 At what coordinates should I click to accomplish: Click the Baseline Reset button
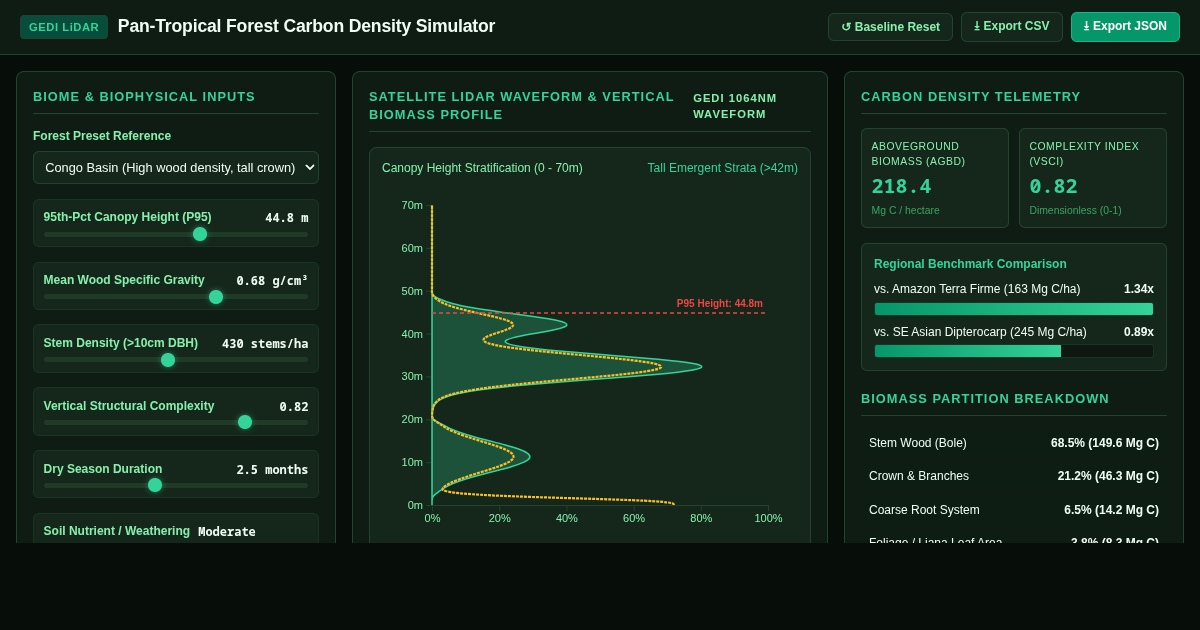tap(890, 27)
